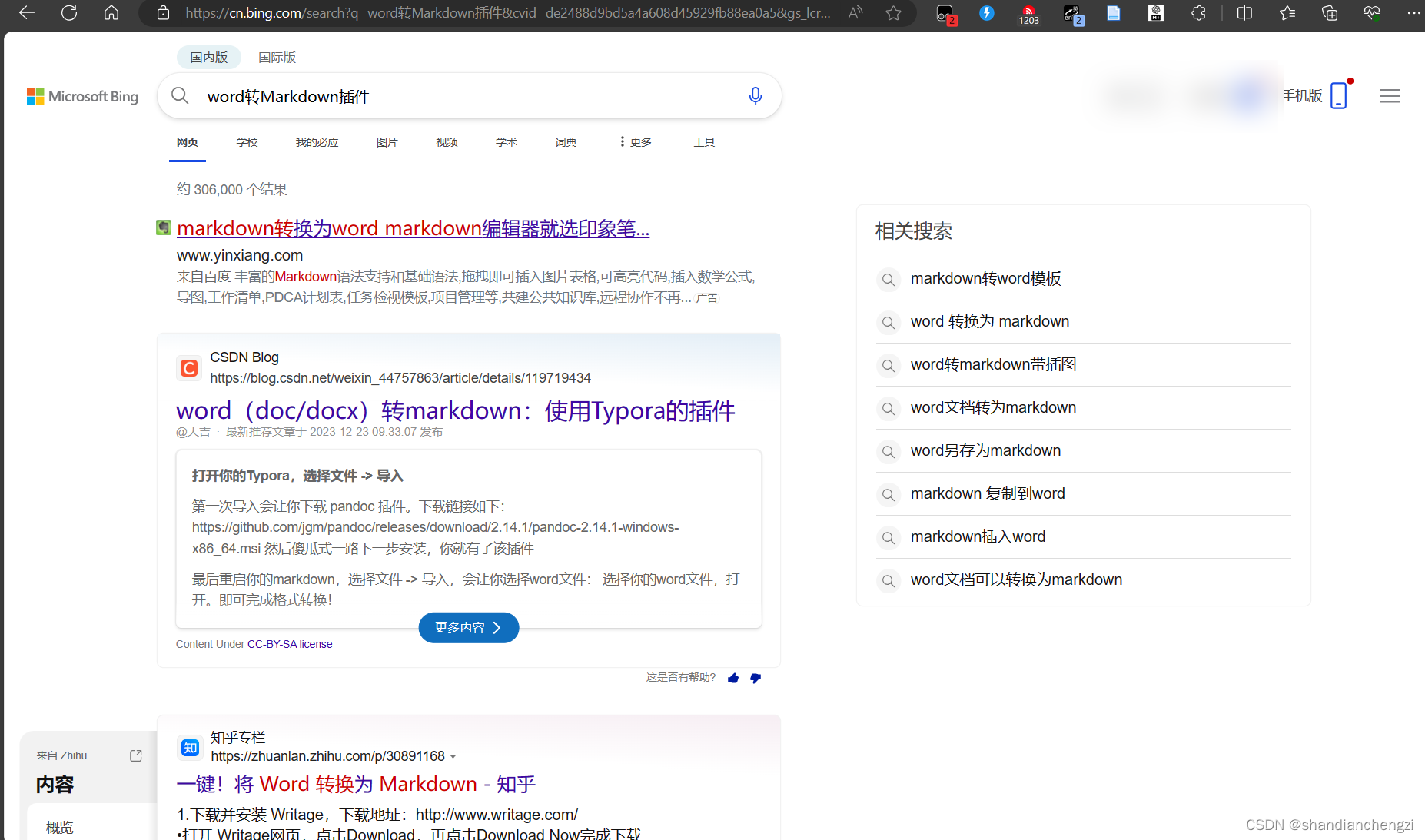The image size is (1425, 840).
Task: Open the Favorites list icon
Action: tap(1287, 13)
